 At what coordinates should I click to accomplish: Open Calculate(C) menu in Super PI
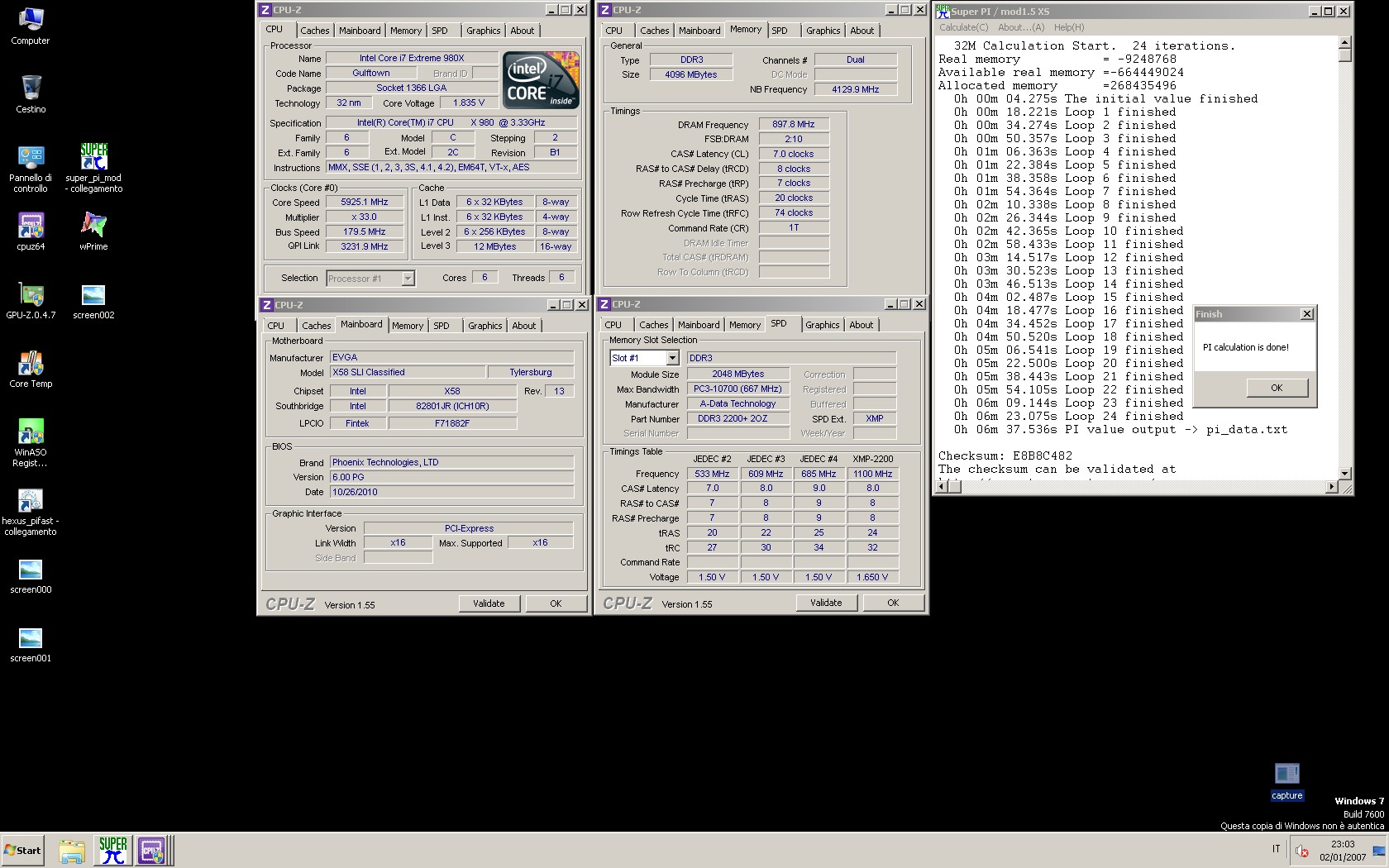click(x=963, y=27)
